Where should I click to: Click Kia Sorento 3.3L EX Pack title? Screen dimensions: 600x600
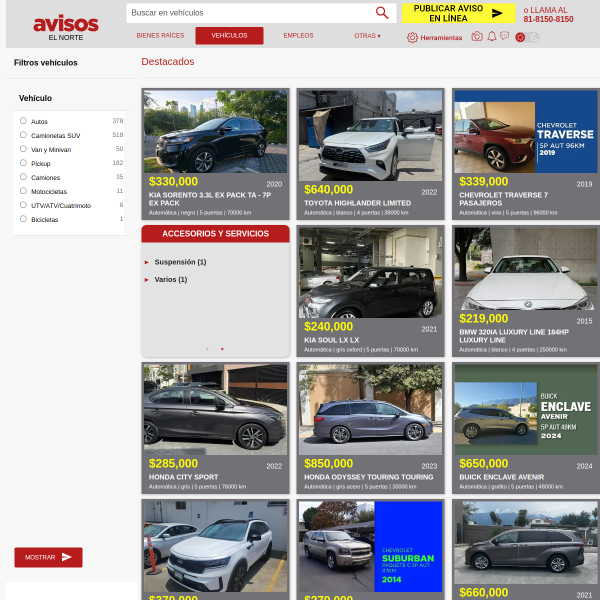point(210,199)
